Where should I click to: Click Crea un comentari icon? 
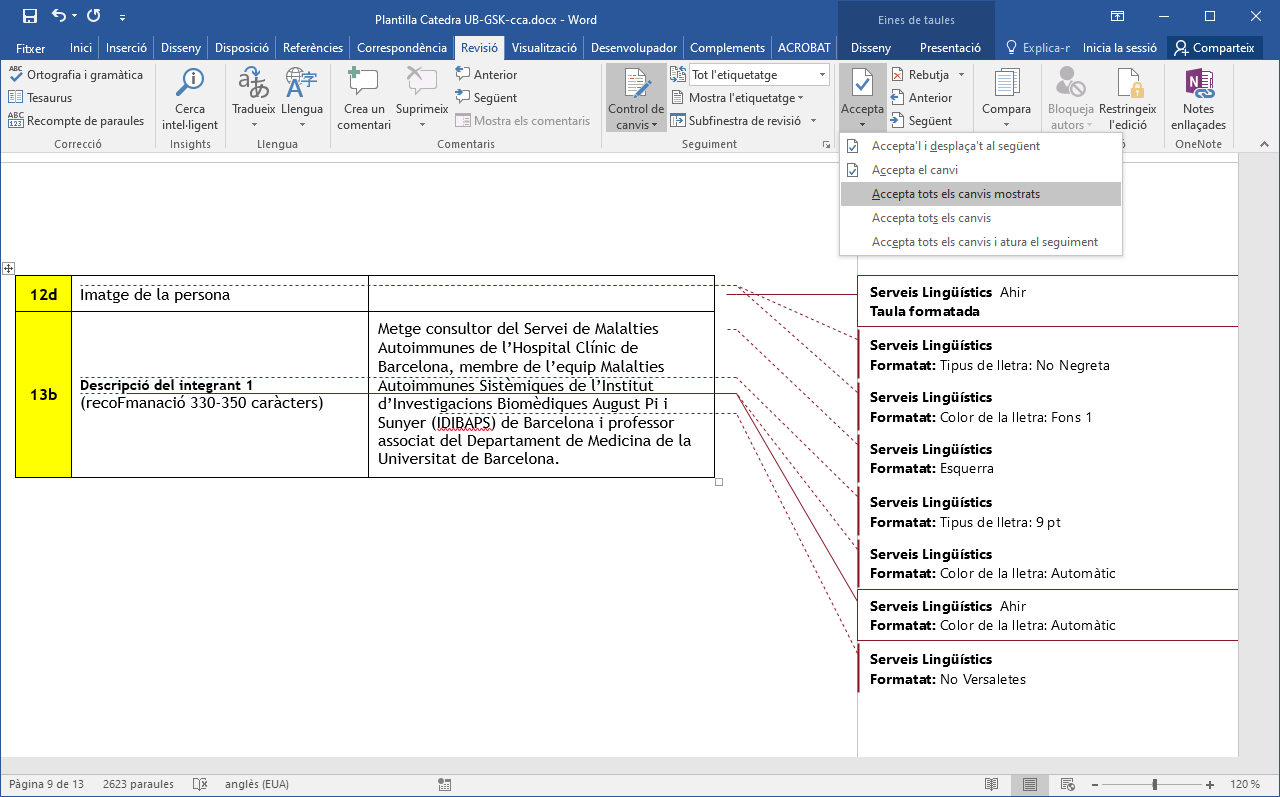363,85
